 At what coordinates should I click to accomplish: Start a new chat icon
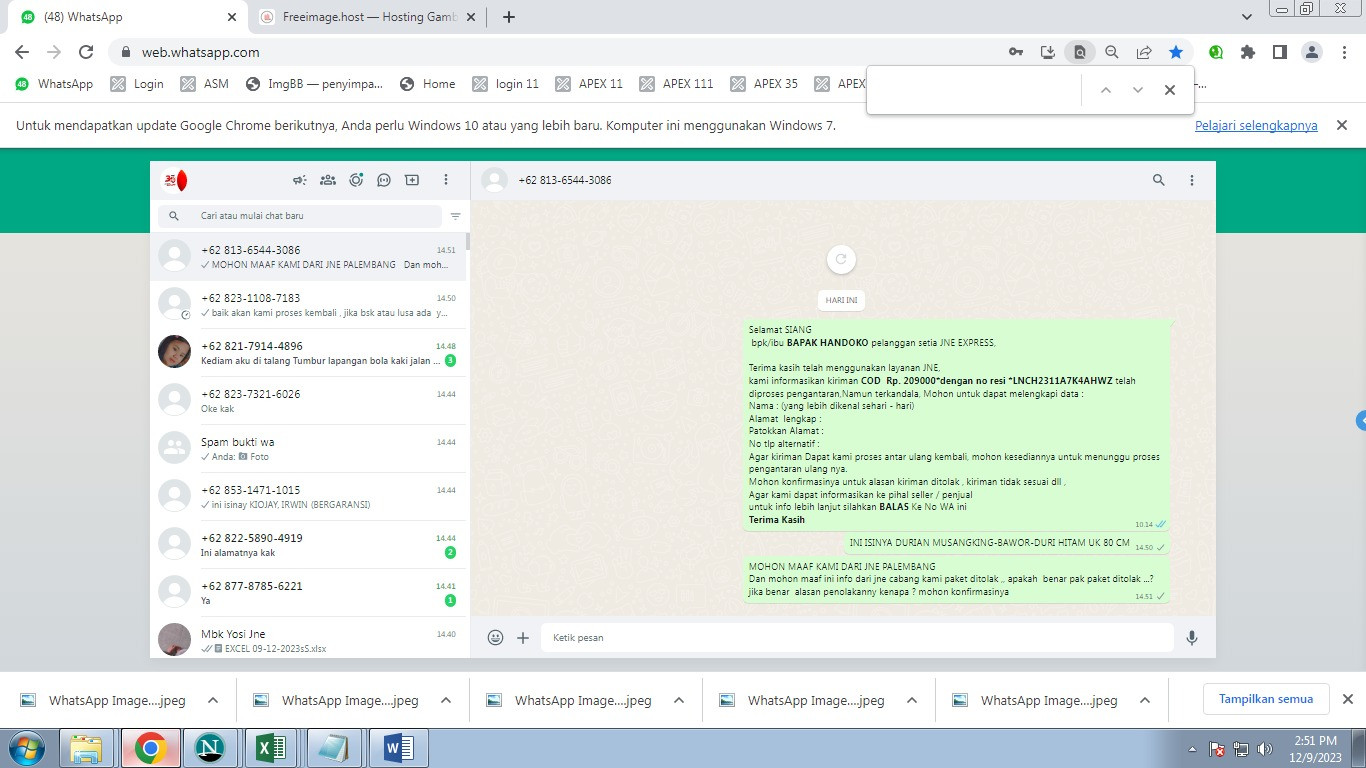tap(412, 180)
